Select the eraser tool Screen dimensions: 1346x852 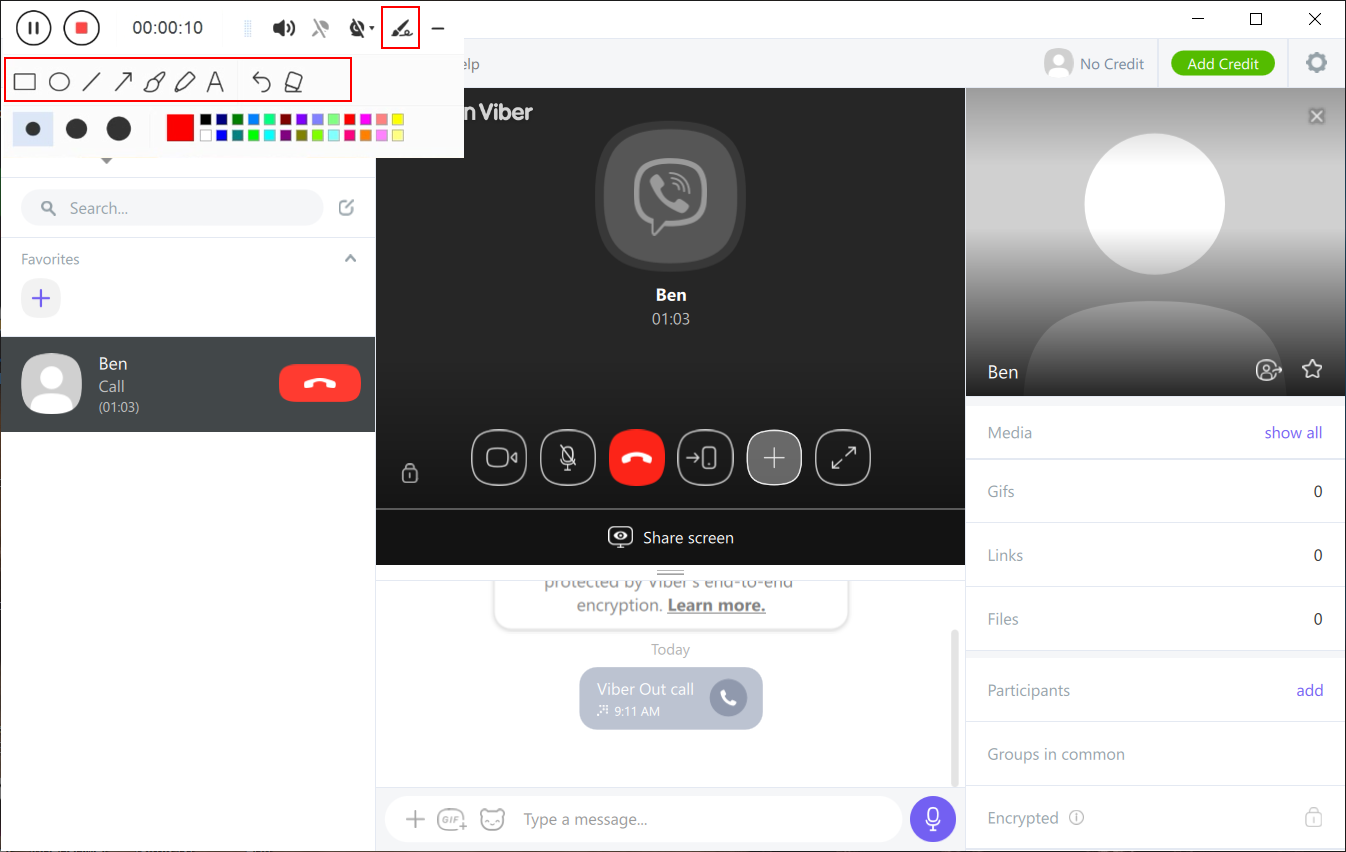click(x=293, y=82)
